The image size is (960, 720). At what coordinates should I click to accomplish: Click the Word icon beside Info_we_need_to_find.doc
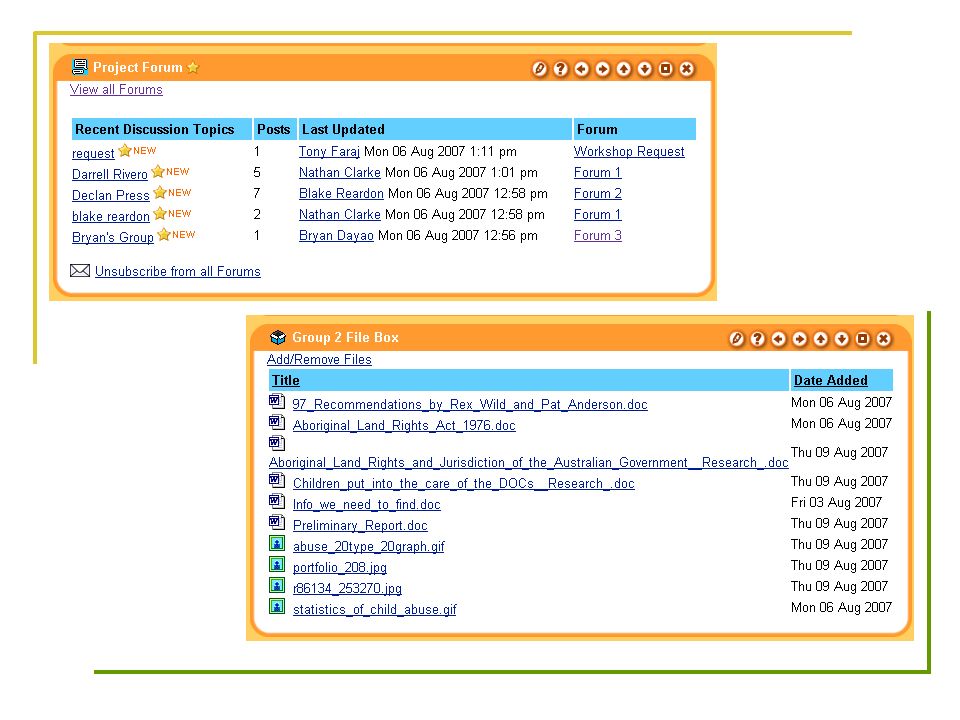tap(277, 501)
